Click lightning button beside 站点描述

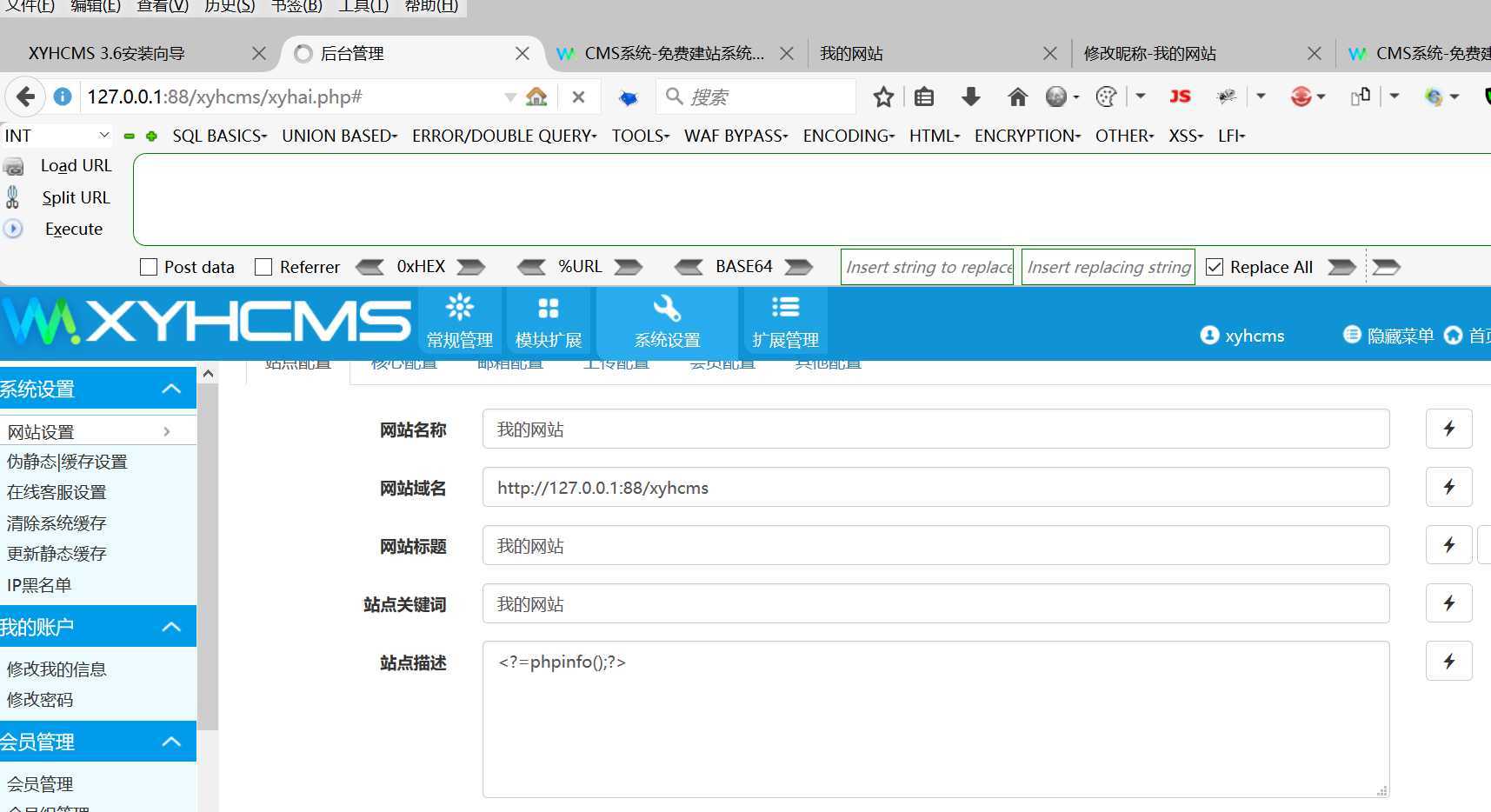tap(1449, 662)
